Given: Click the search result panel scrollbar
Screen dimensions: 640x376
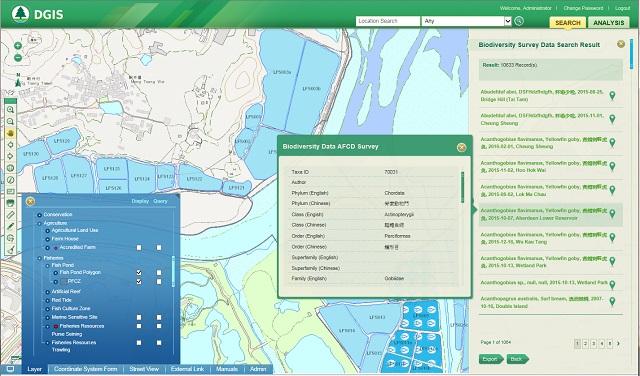Looking at the screenshot, I should pos(632,53).
